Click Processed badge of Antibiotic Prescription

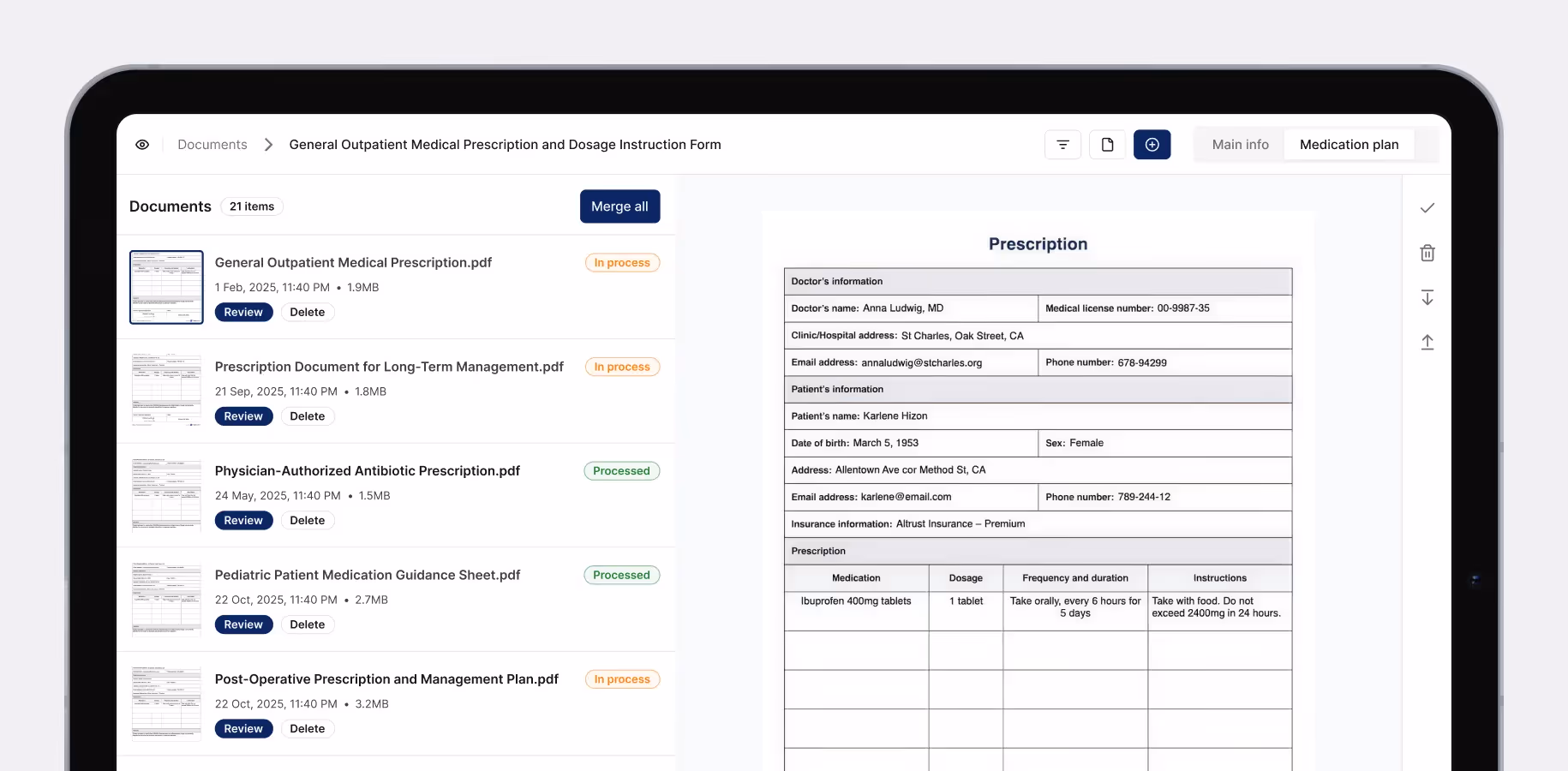621,471
